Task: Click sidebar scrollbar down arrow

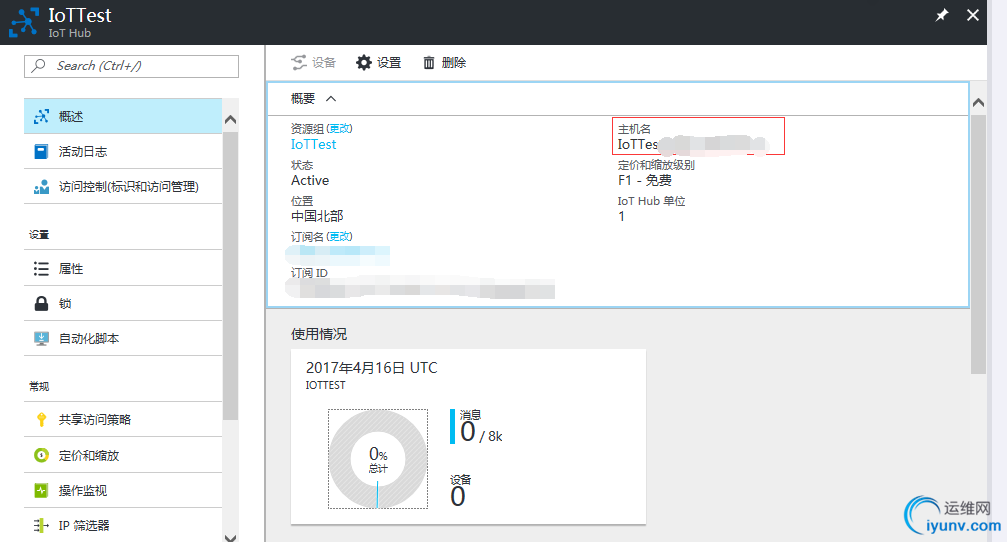Action: pos(231,537)
